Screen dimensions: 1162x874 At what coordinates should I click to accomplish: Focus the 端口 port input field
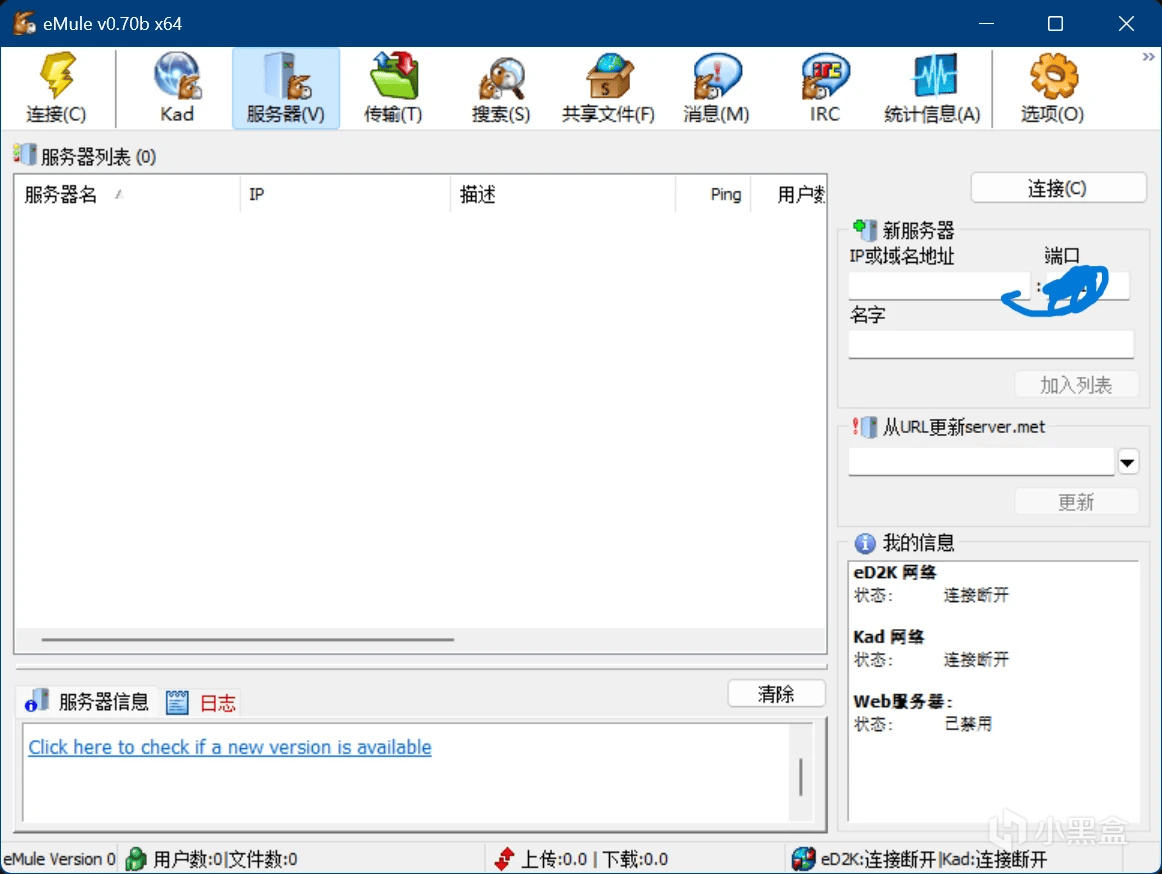(1086, 286)
